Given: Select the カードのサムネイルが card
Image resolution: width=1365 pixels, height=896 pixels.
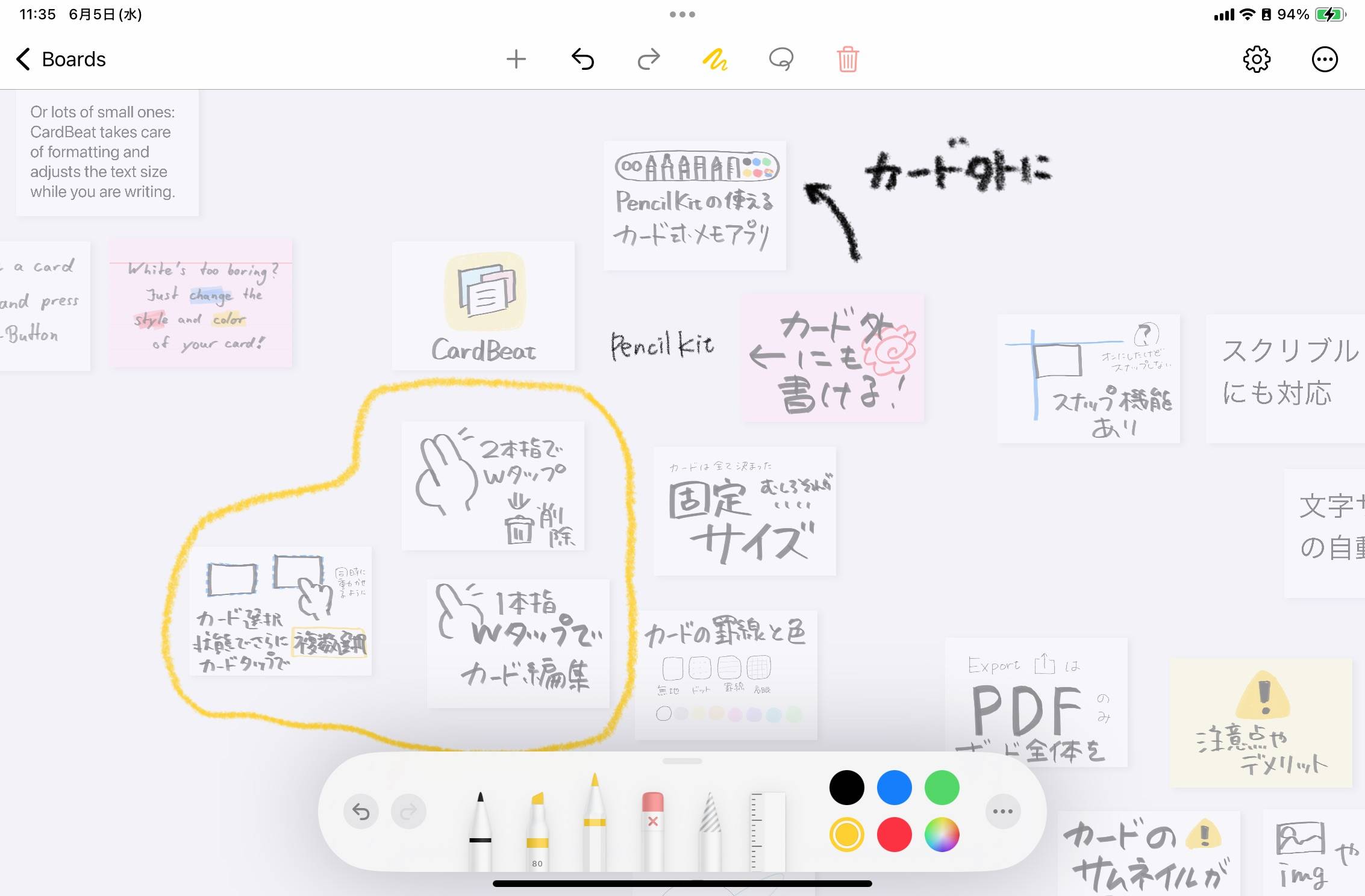Looking at the screenshot, I should point(1149,853).
